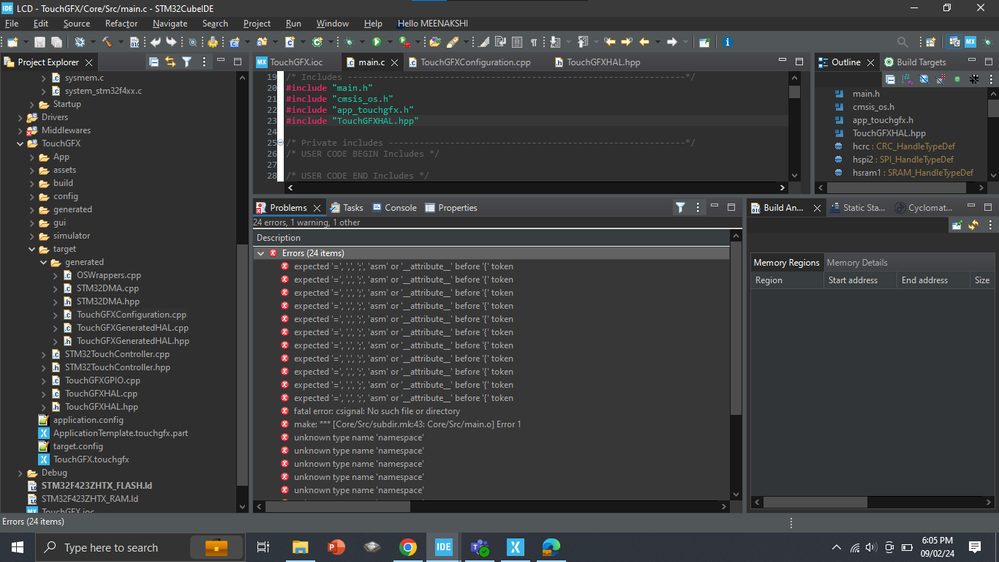999x562 pixels.
Task: Click the Windows taskbar search box
Action: (110, 547)
